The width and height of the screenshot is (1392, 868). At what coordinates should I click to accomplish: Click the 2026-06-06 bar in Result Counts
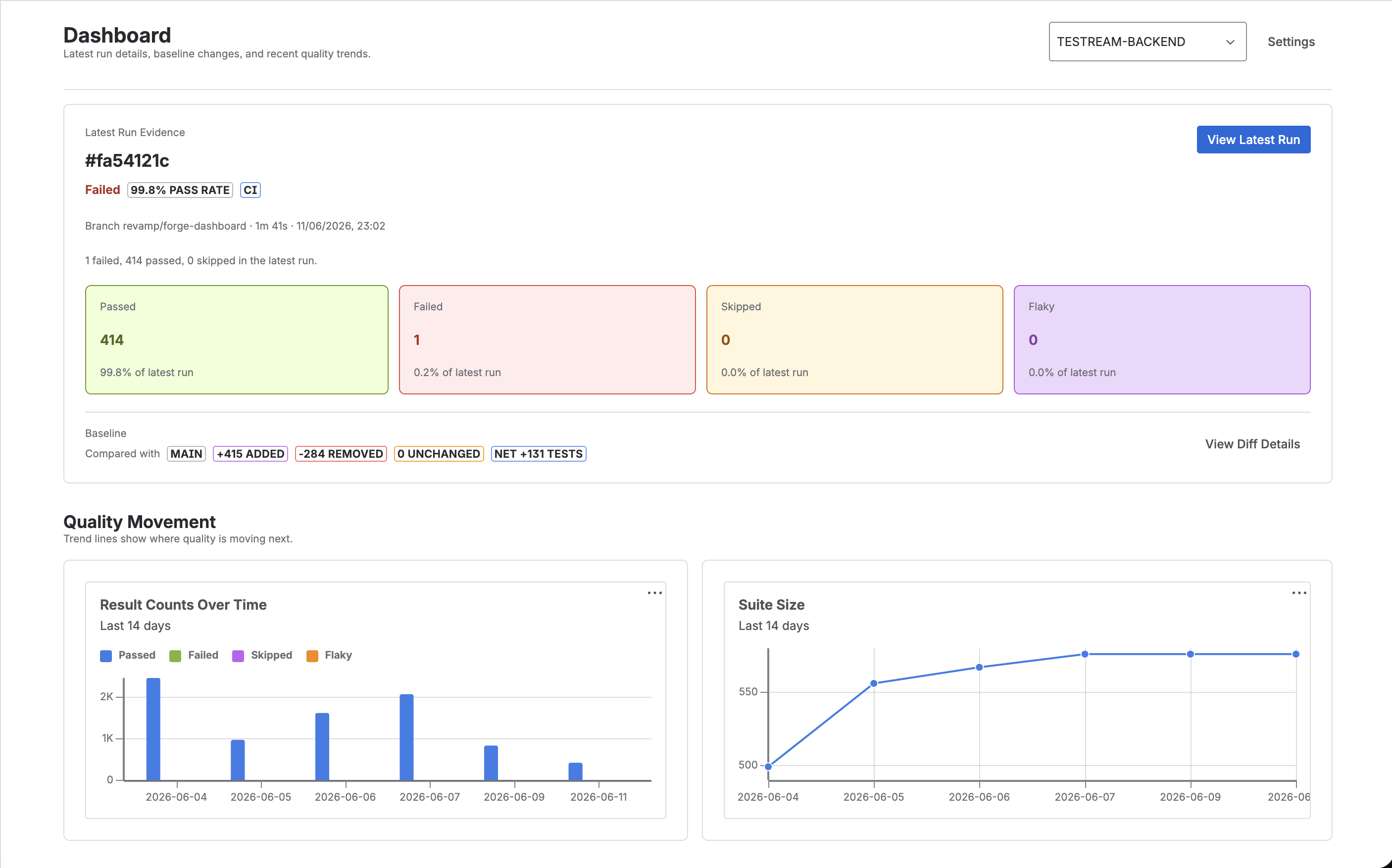pyautogui.click(x=322, y=746)
